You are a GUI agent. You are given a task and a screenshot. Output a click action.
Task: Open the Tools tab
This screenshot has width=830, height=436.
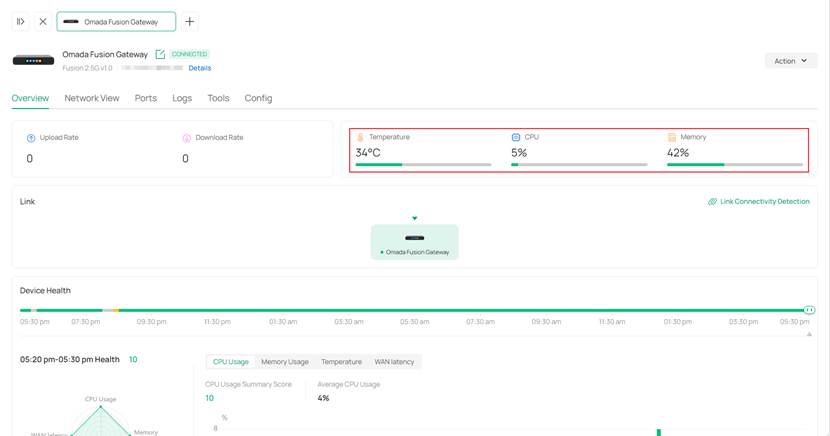218,98
